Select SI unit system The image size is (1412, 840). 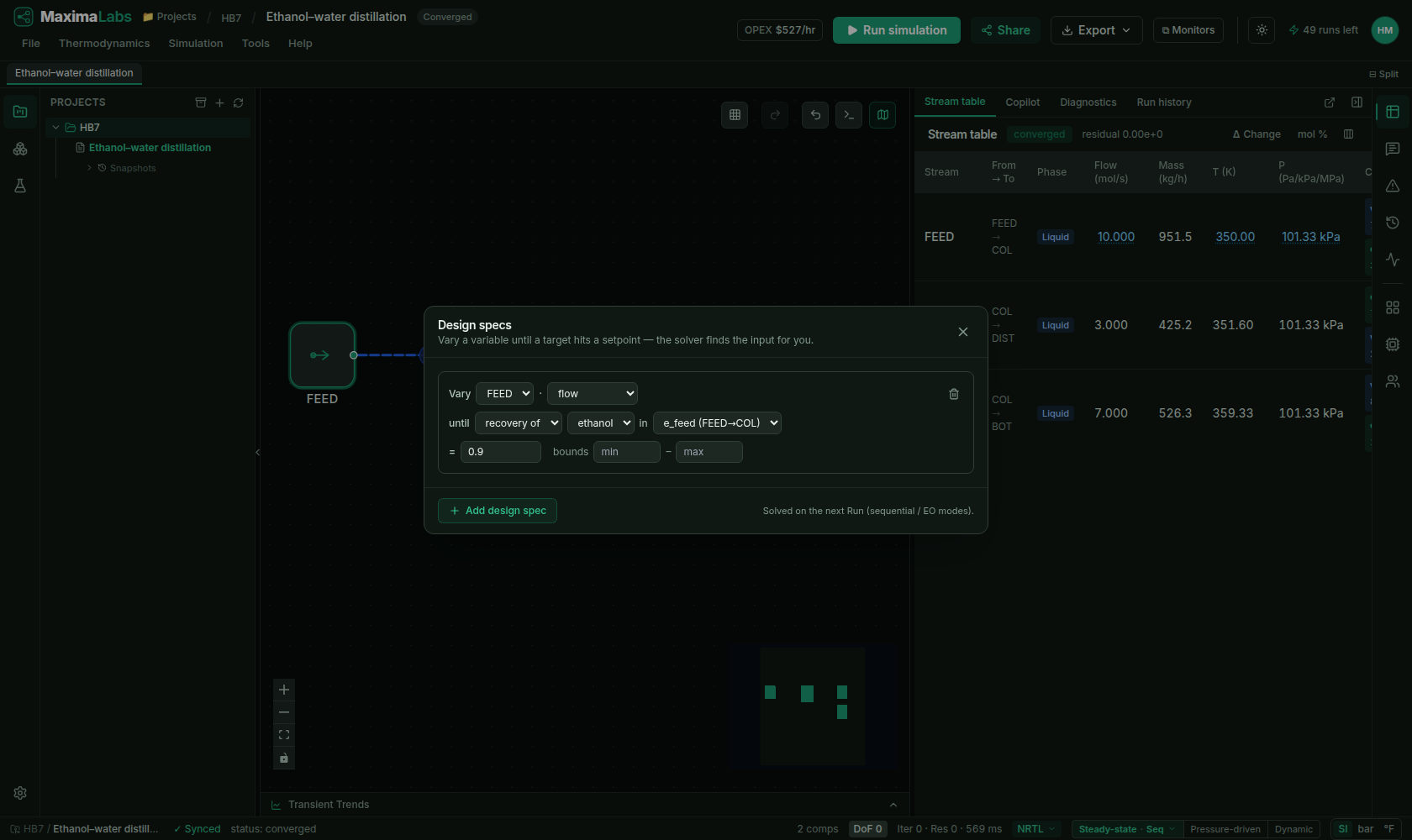pos(1342,829)
